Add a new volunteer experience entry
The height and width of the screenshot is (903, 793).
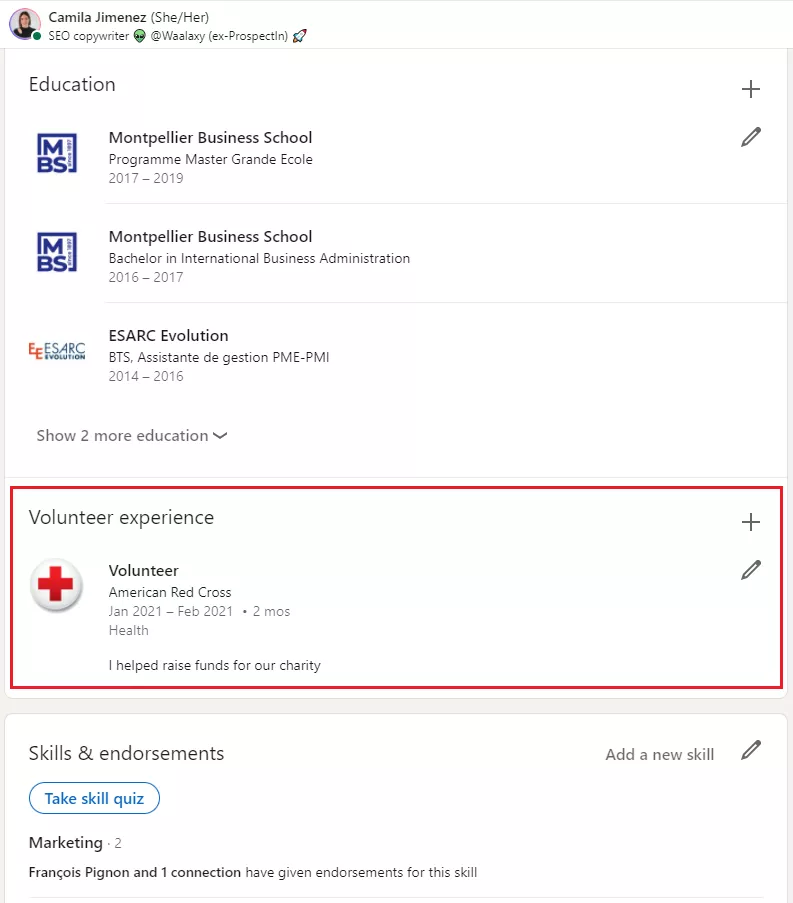pyautogui.click(x=751, y=522)
